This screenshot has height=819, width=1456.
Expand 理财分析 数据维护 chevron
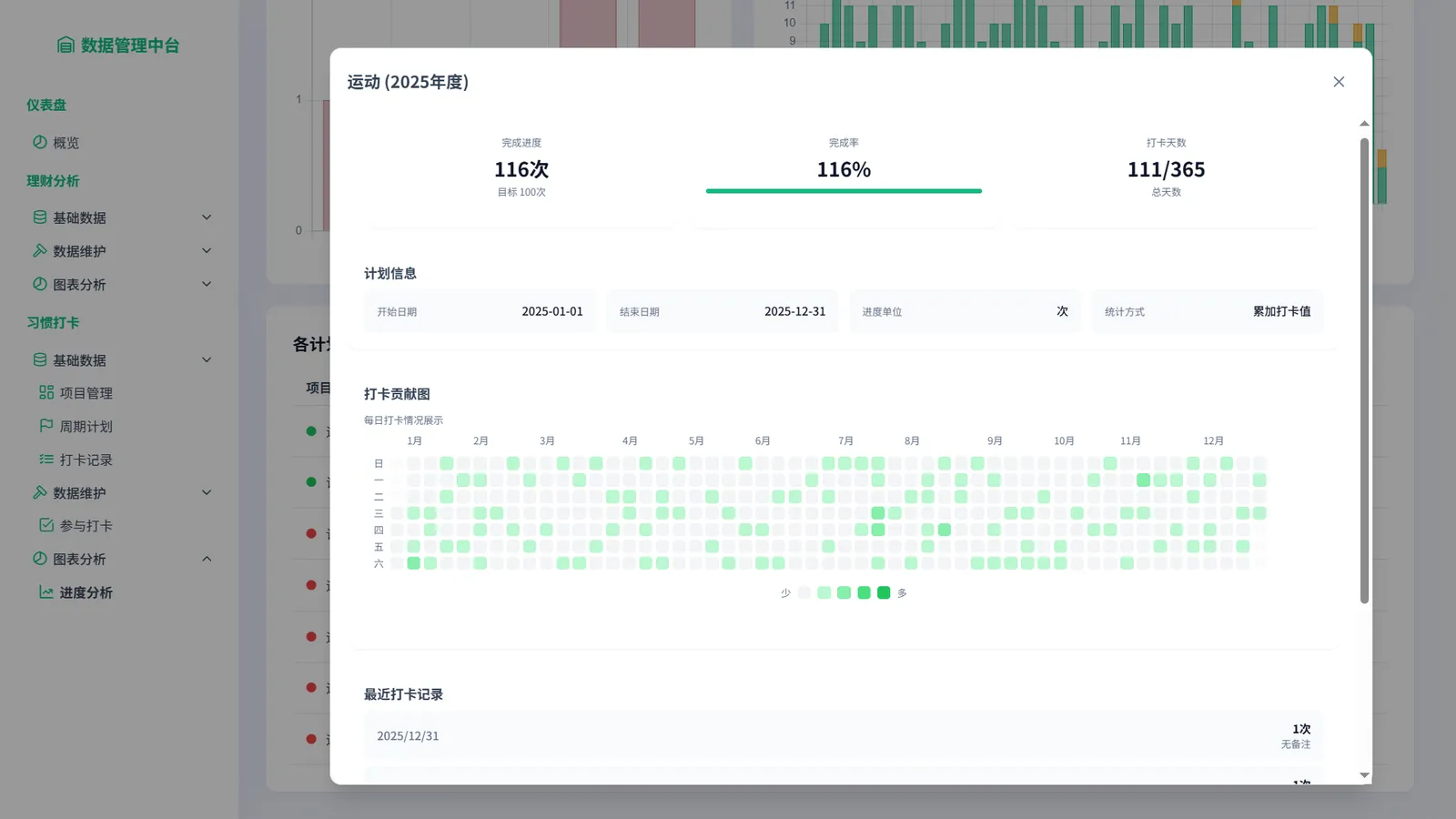pos(207,251)
